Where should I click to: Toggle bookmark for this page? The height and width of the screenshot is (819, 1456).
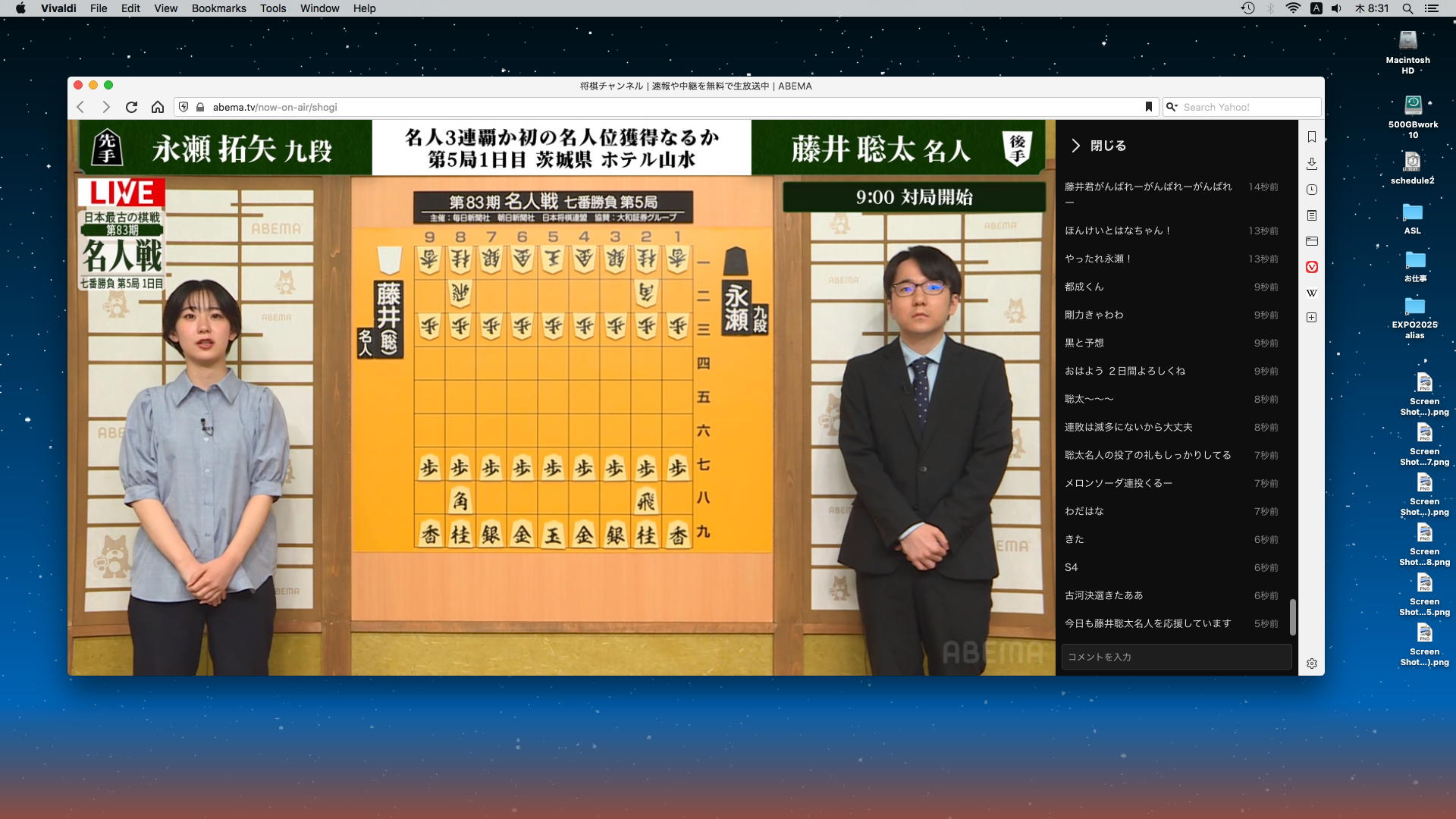click(1149, 107)
